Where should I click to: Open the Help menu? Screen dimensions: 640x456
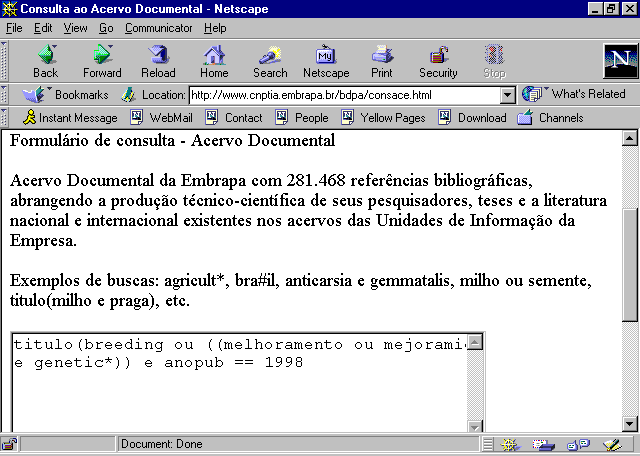pos(215,28)
